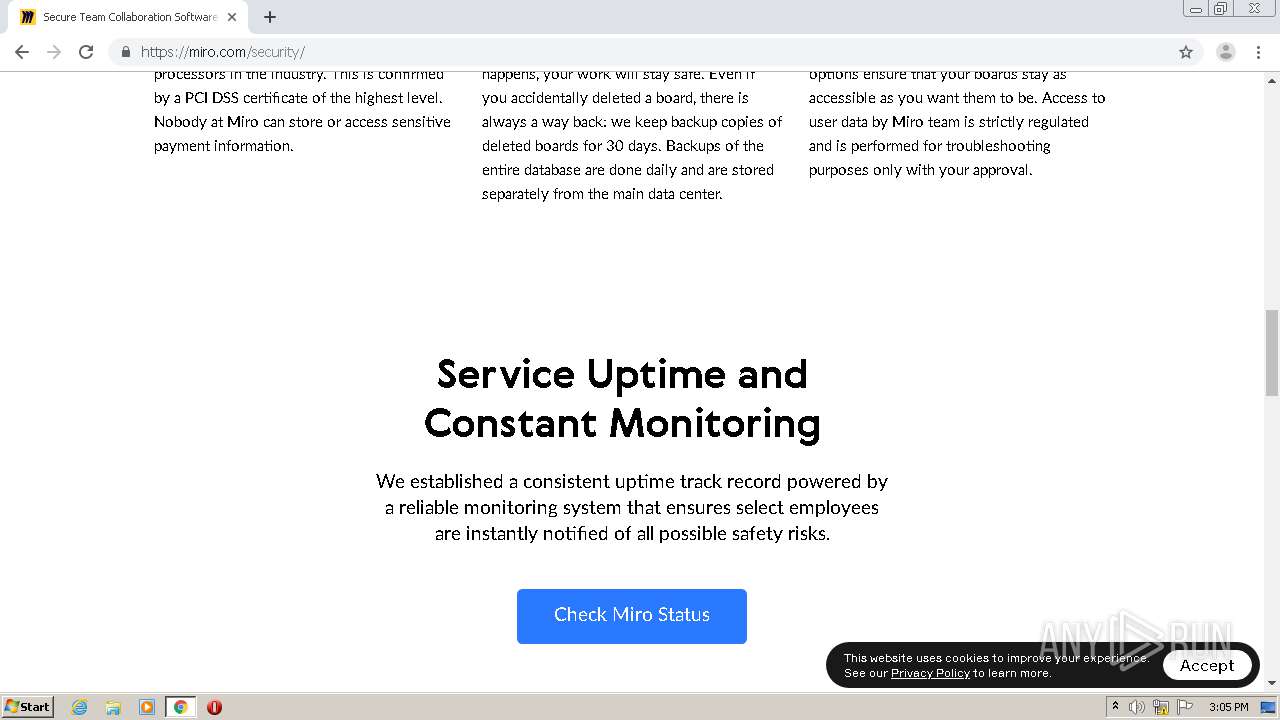Open the Chrome profile avatar
Screen dimensions: 1280x720
[1226, 52]
